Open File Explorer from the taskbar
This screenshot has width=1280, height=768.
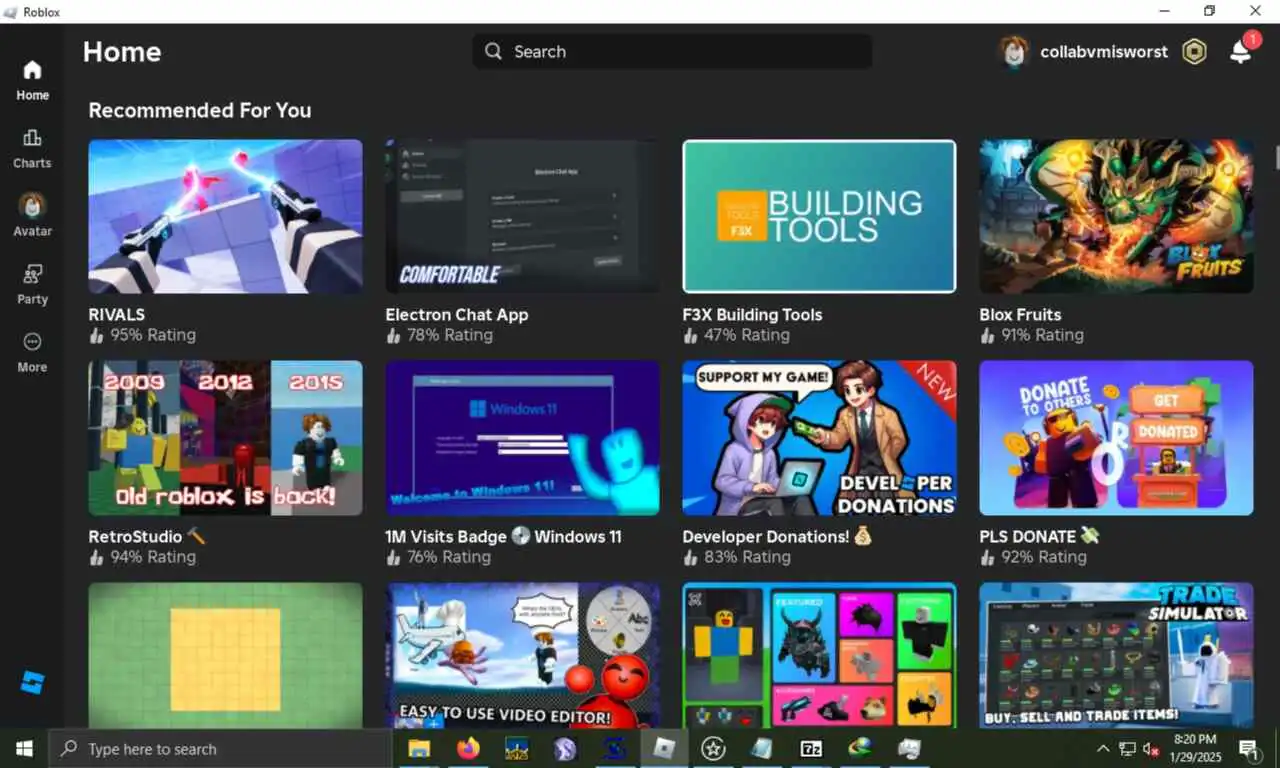pos(419,748)
